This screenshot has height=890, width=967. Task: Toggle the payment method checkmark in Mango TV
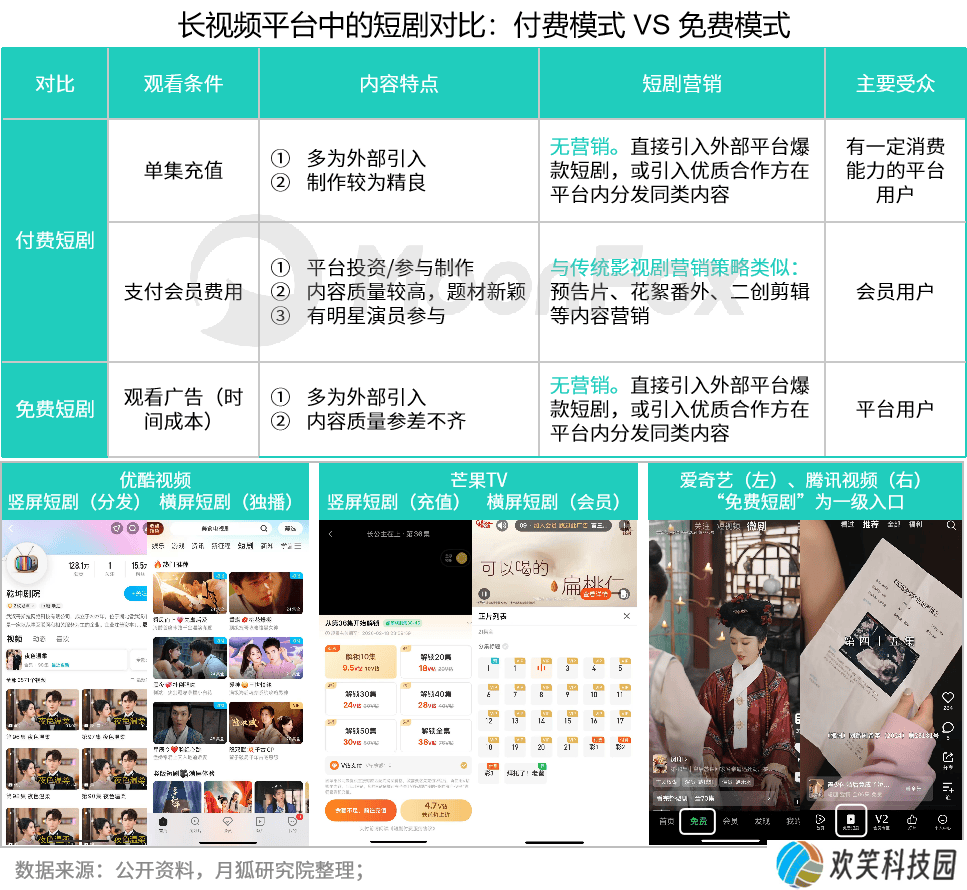pos(464,765)
